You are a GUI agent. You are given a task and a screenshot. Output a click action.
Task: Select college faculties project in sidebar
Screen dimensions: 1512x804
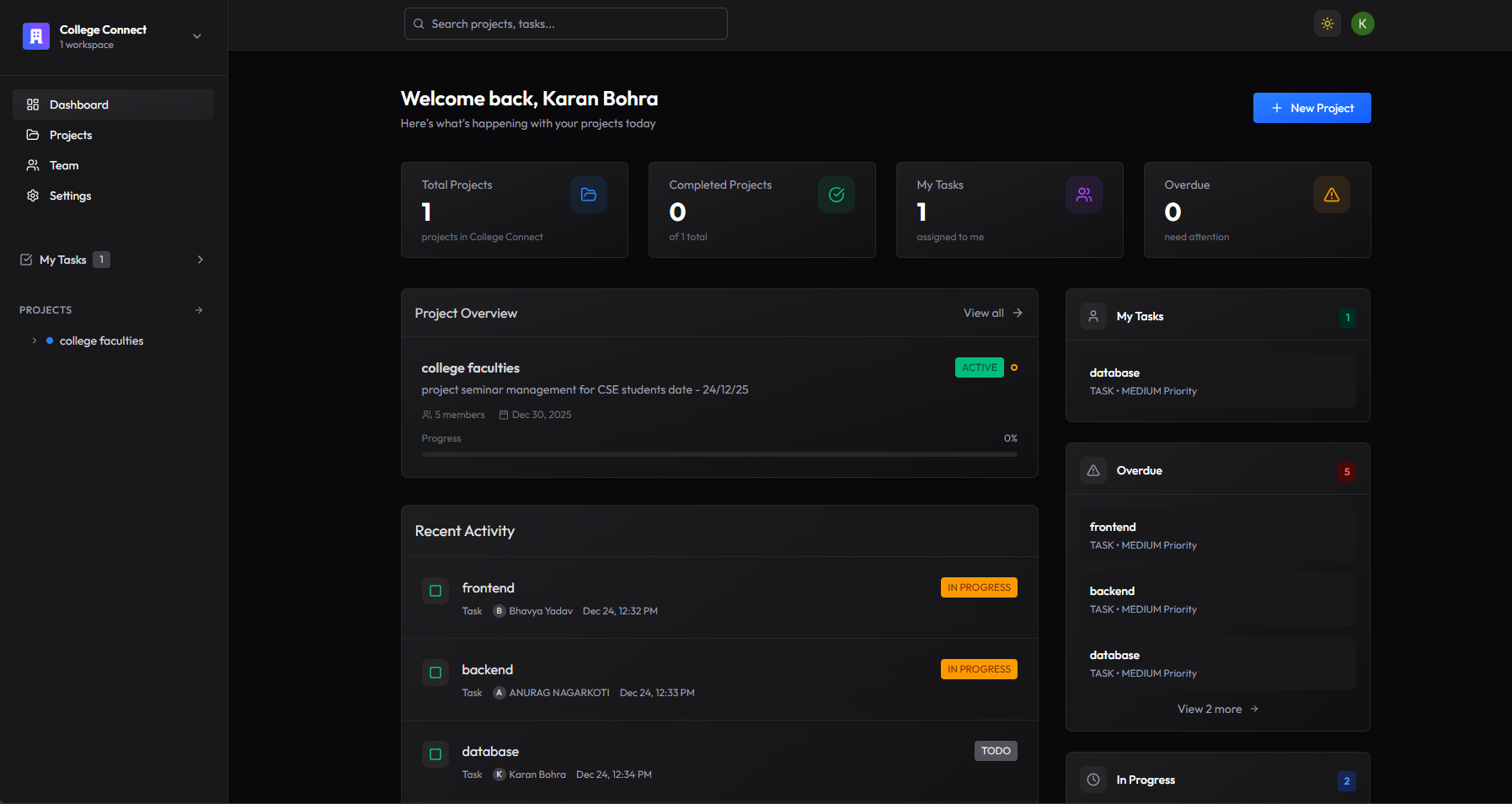click(101, 340)
